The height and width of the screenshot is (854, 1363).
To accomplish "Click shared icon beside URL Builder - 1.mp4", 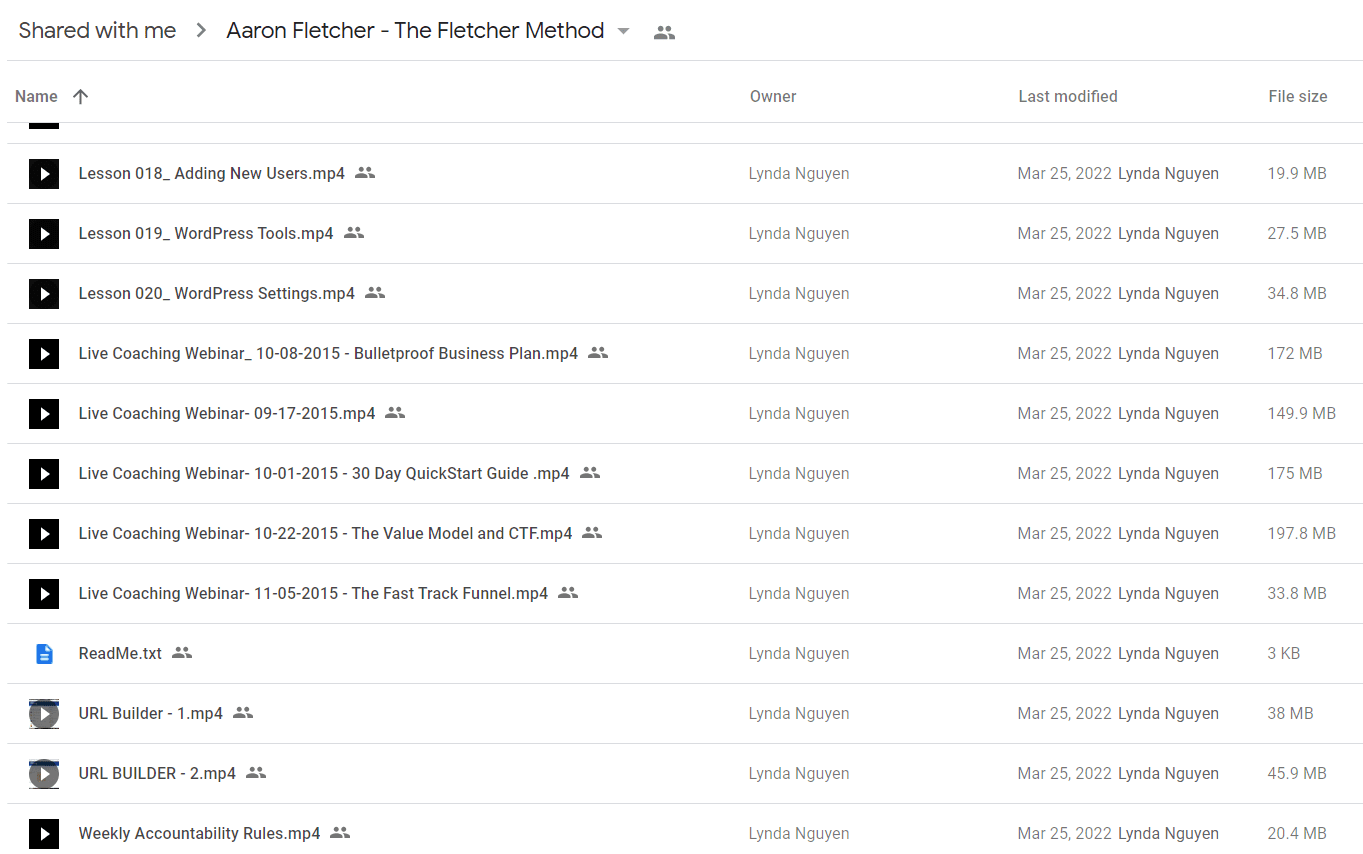I will tap(243, 713).
